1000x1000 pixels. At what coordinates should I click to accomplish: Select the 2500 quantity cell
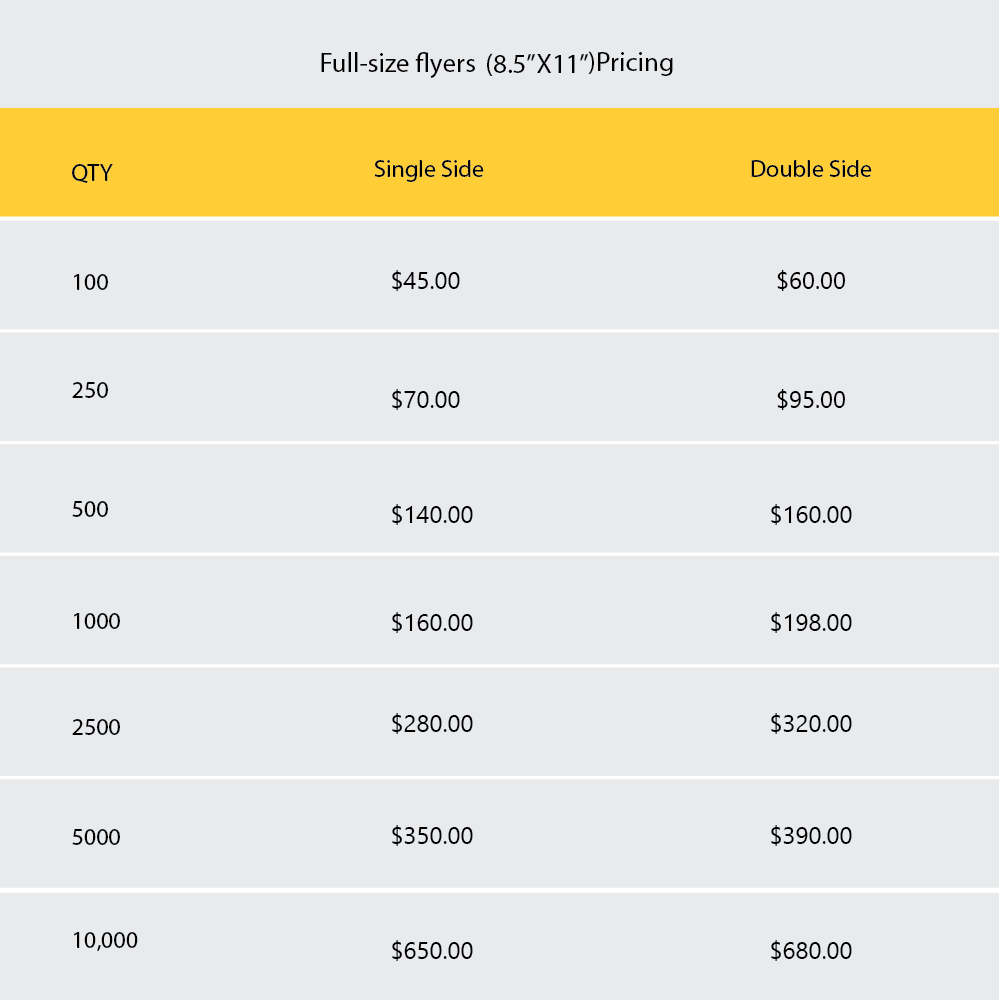pos(96,728)
